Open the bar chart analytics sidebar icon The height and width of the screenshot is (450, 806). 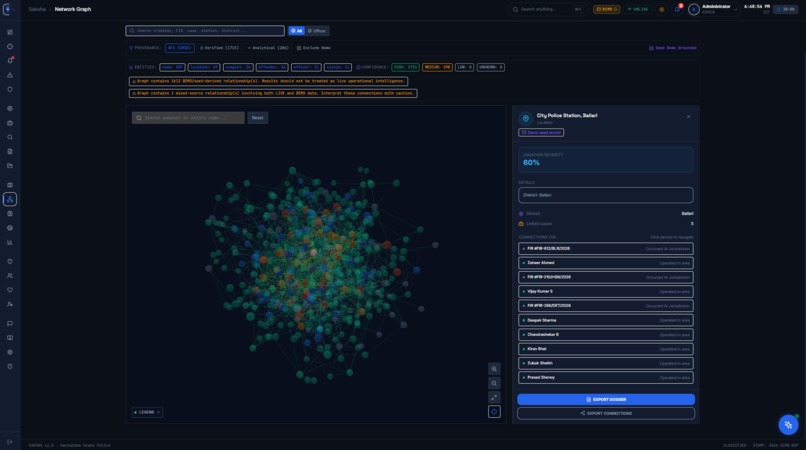click(x=10, y=242)
